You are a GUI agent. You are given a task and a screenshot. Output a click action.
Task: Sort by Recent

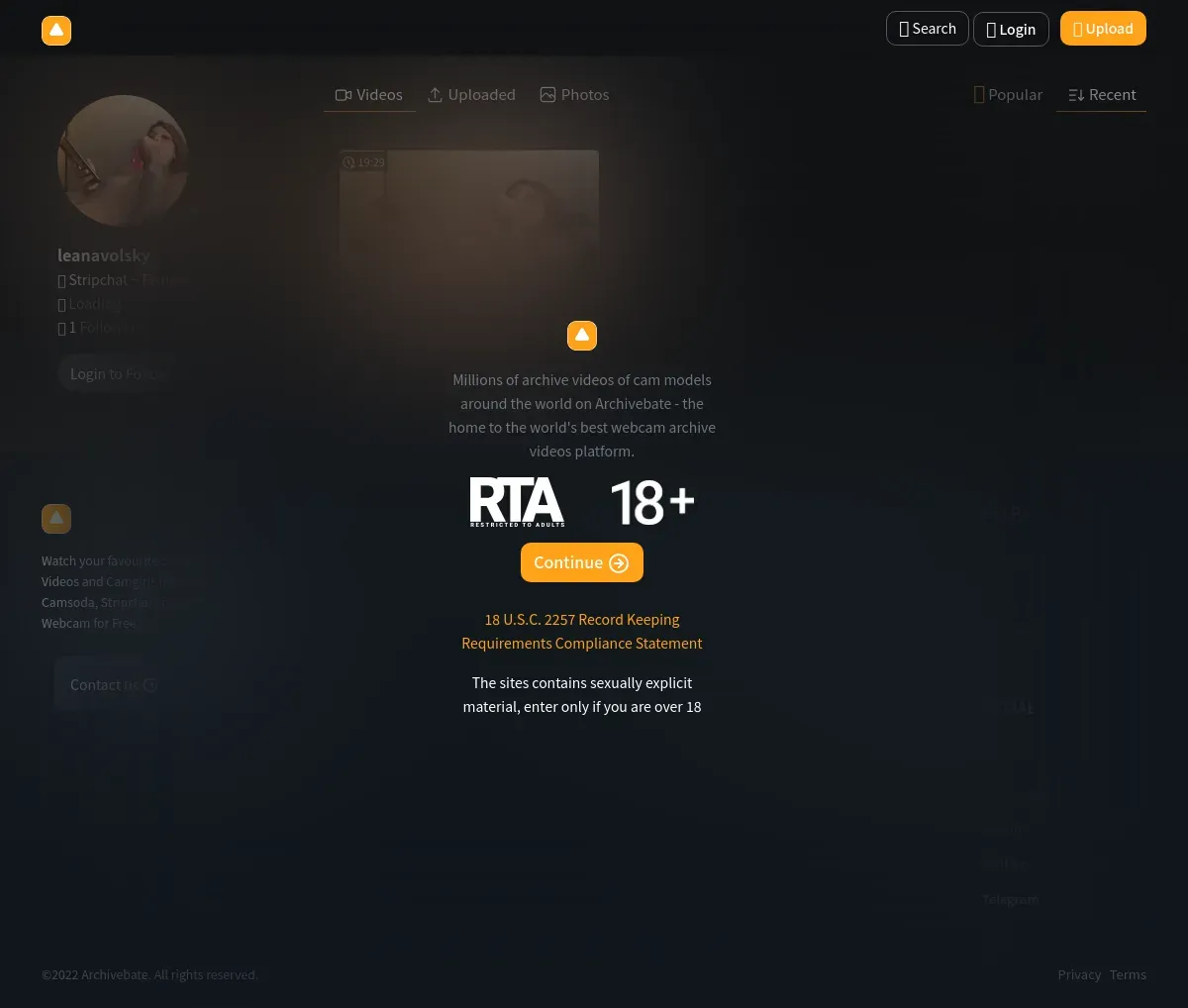point(1102,95)
